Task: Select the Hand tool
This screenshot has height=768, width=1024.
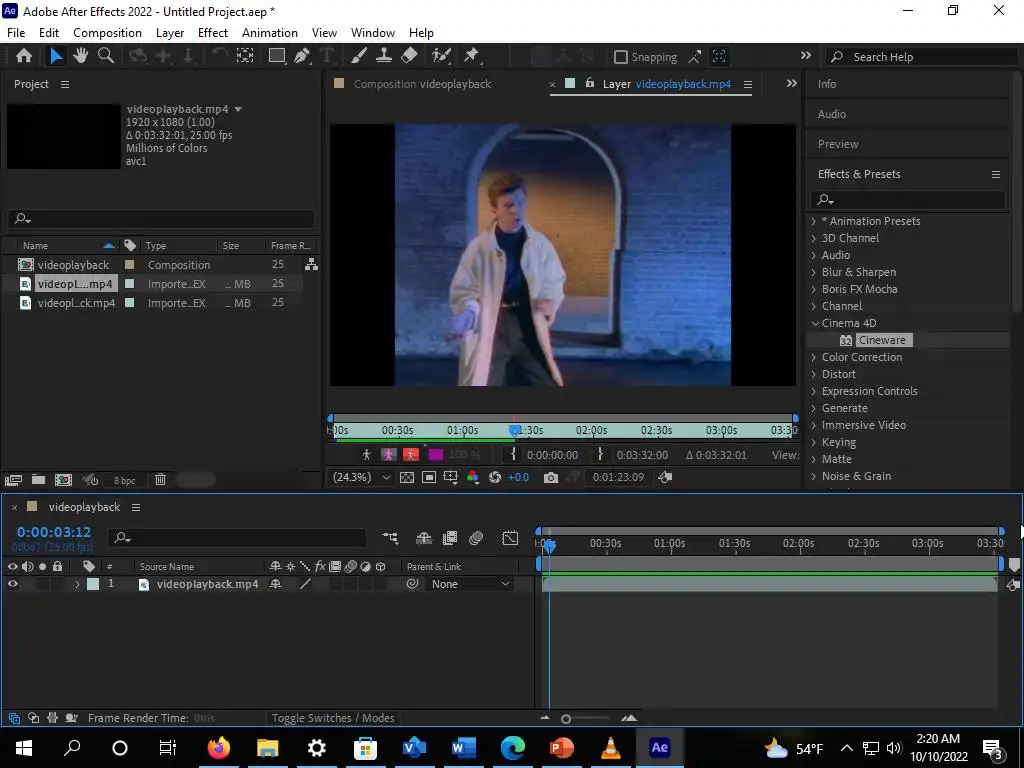Action: tap(81, 56)
